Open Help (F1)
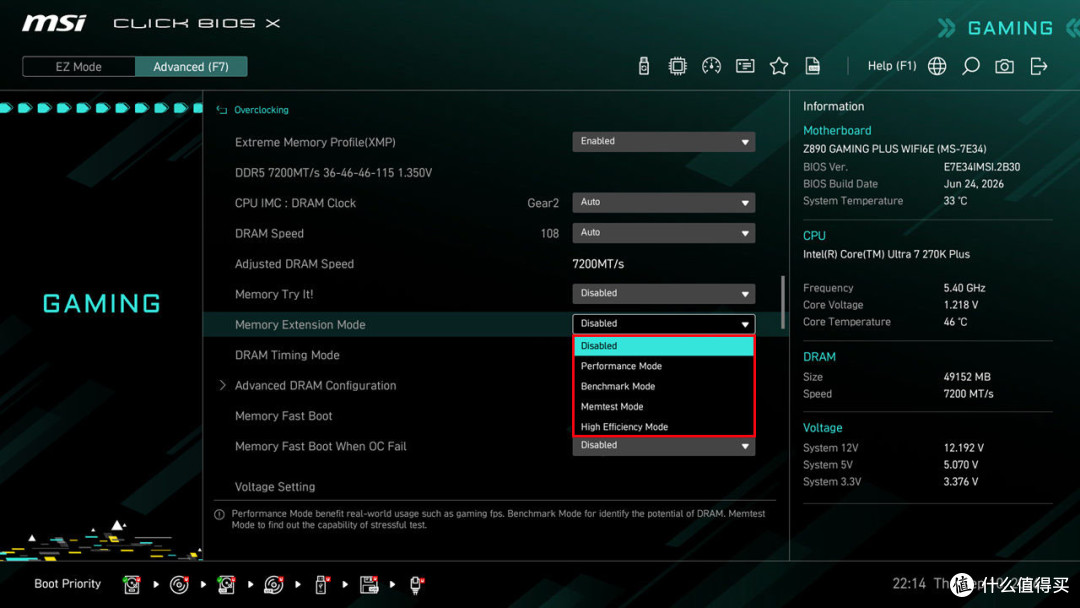This screenshot has height=608, width=1080. 892,66
